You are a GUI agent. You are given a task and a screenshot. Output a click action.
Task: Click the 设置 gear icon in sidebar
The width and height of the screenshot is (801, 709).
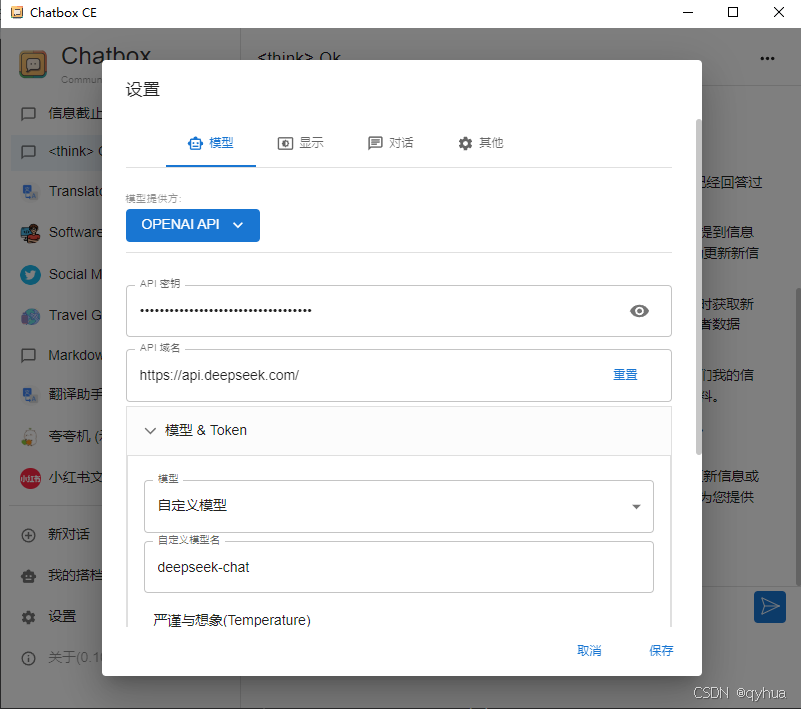(x=28, y=617)
